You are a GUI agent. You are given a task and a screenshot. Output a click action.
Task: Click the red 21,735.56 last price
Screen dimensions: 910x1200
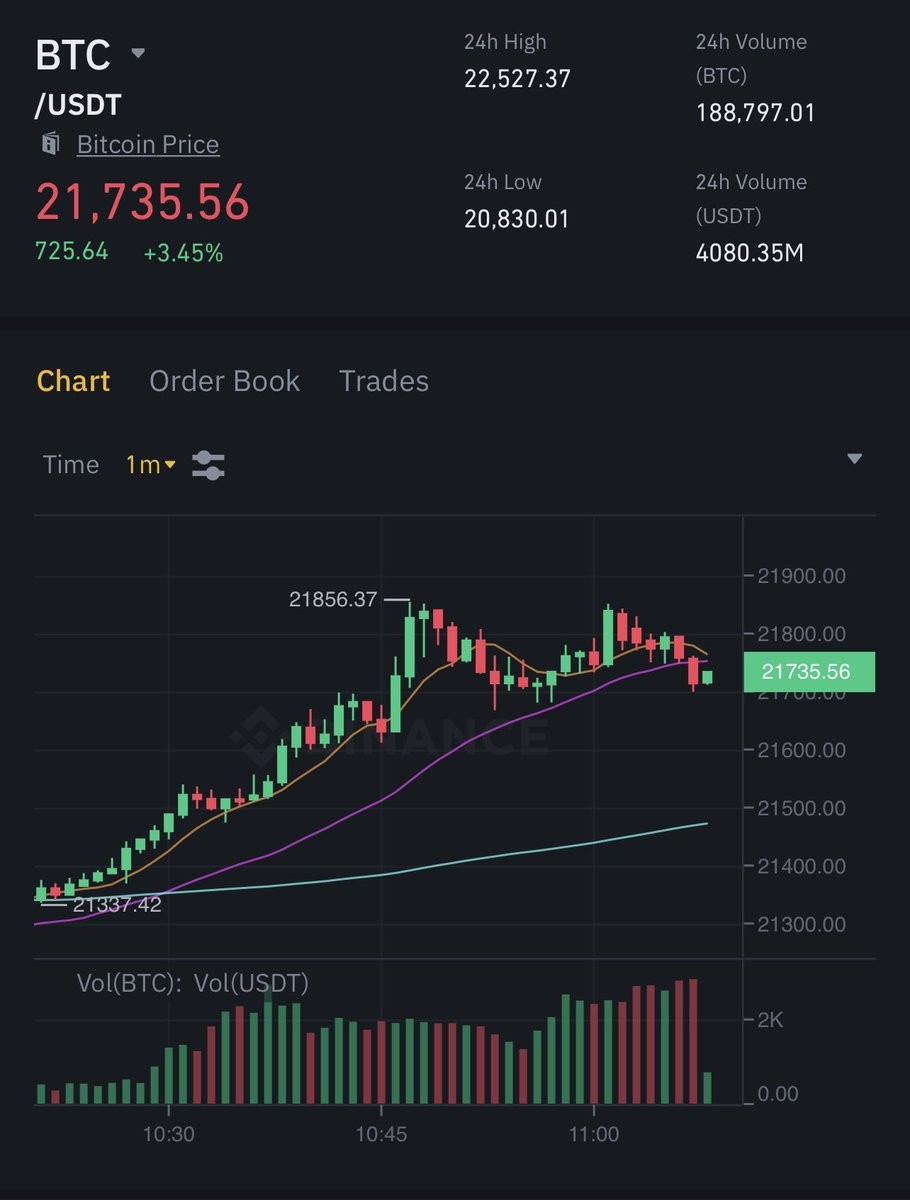(x=143, y=201)
